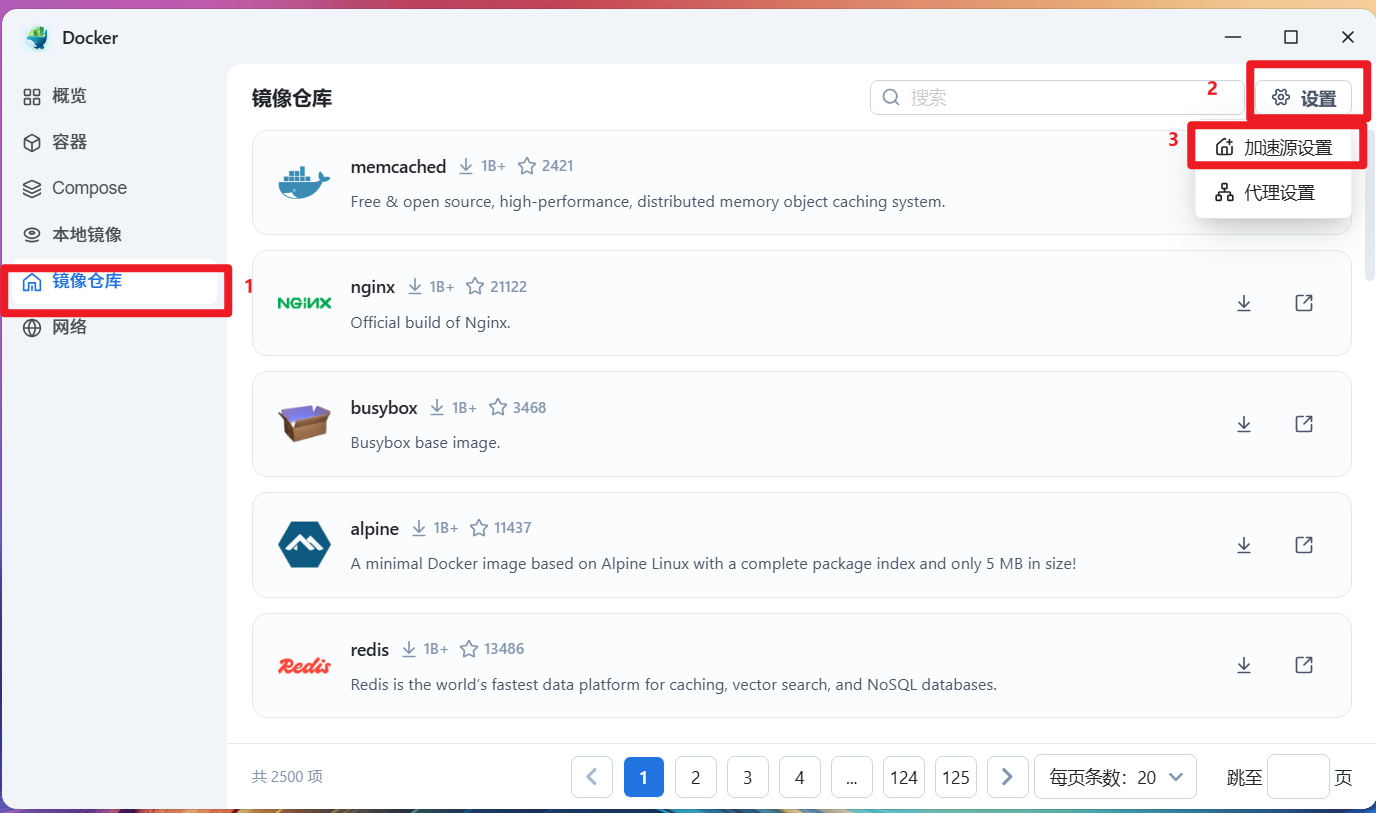
Task: Open the 容器 containers section
Action: coord(70,142)
